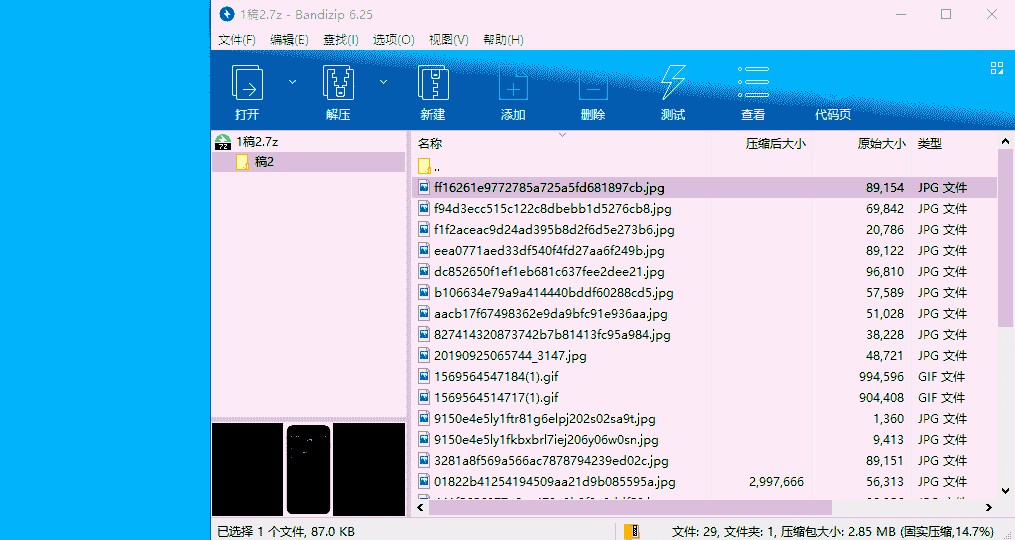Click icon of 01822b41254194509aa21d9b085595a.jpg
Screen dimensions: 1015x540
tap(424, 482)
